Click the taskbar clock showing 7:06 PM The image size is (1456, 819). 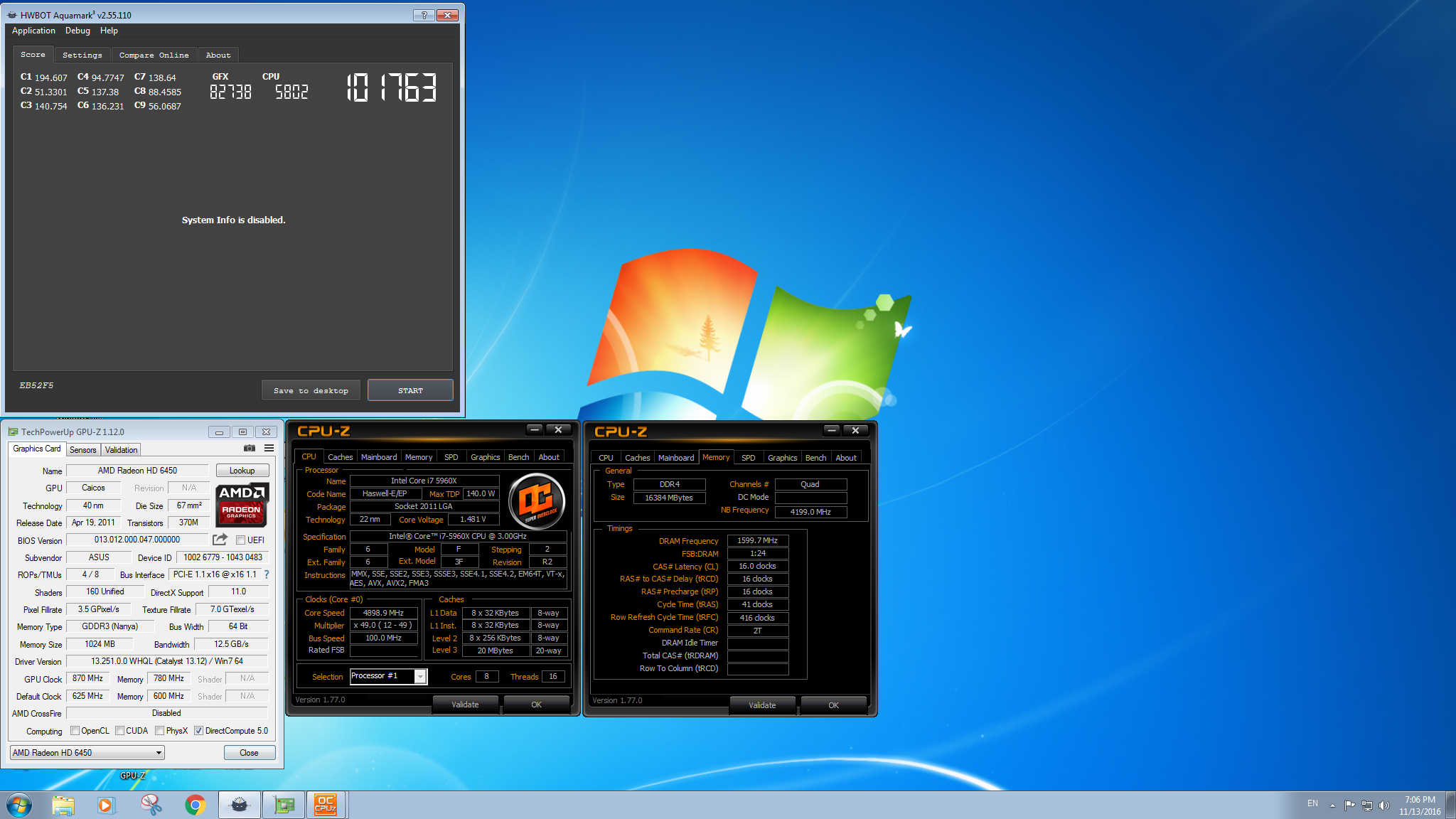click(1420, 805)
